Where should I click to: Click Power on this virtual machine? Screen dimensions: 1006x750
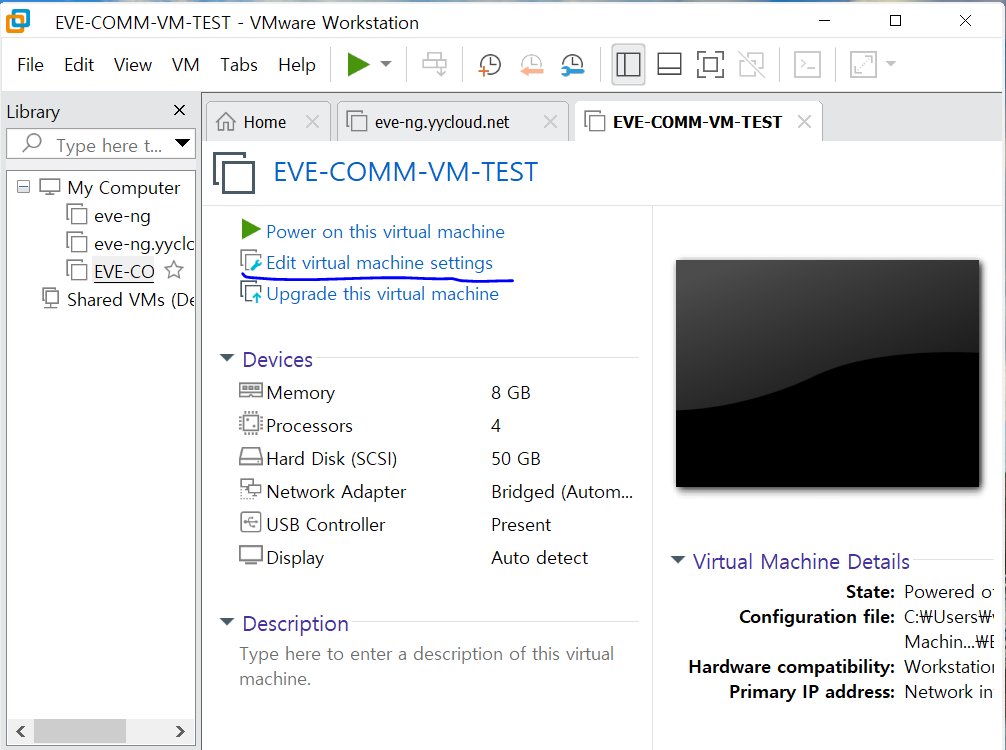coord(385,232)
